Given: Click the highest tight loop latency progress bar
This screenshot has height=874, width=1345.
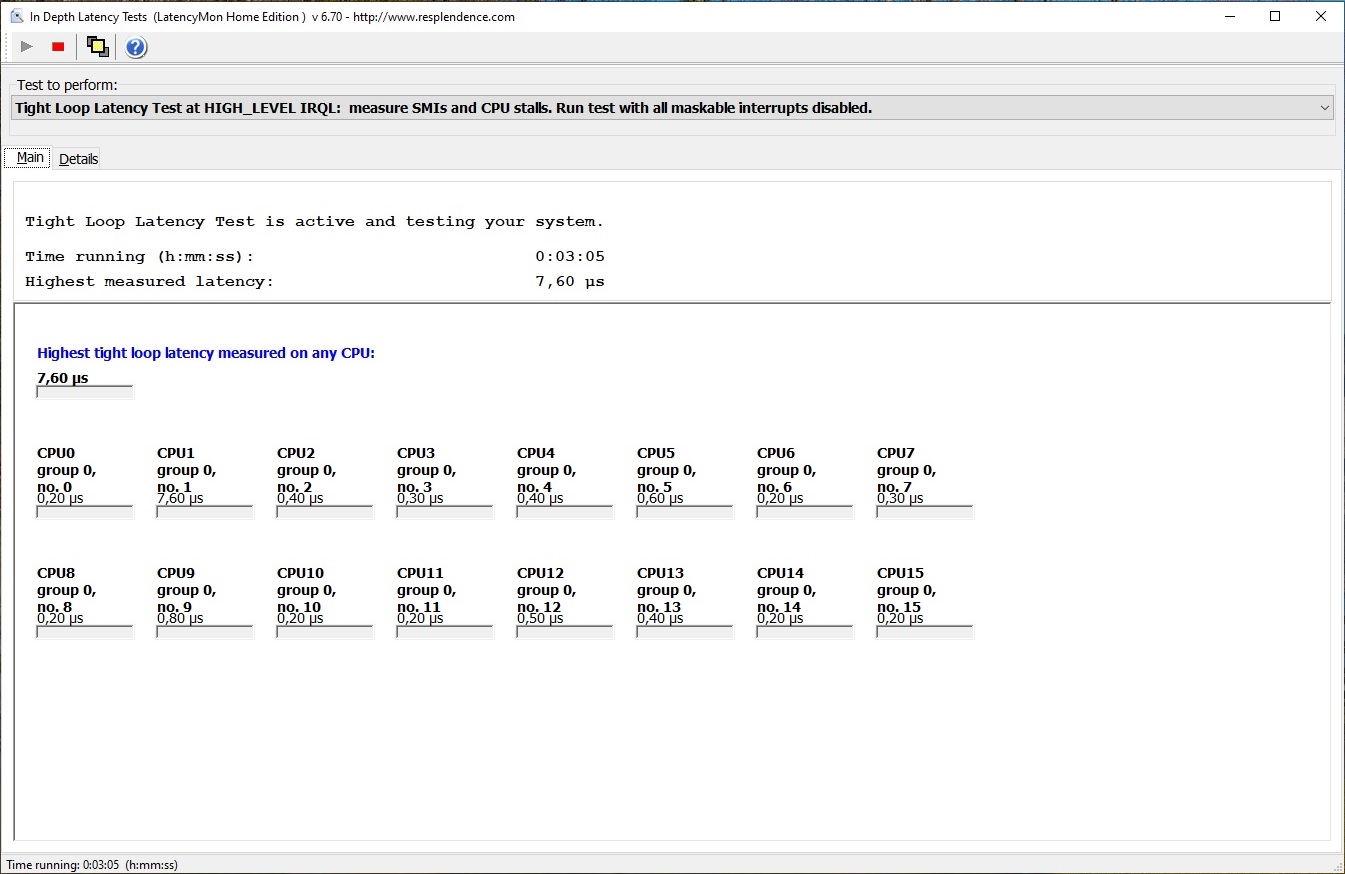Looking at the screenshot, I should [85, 392].
